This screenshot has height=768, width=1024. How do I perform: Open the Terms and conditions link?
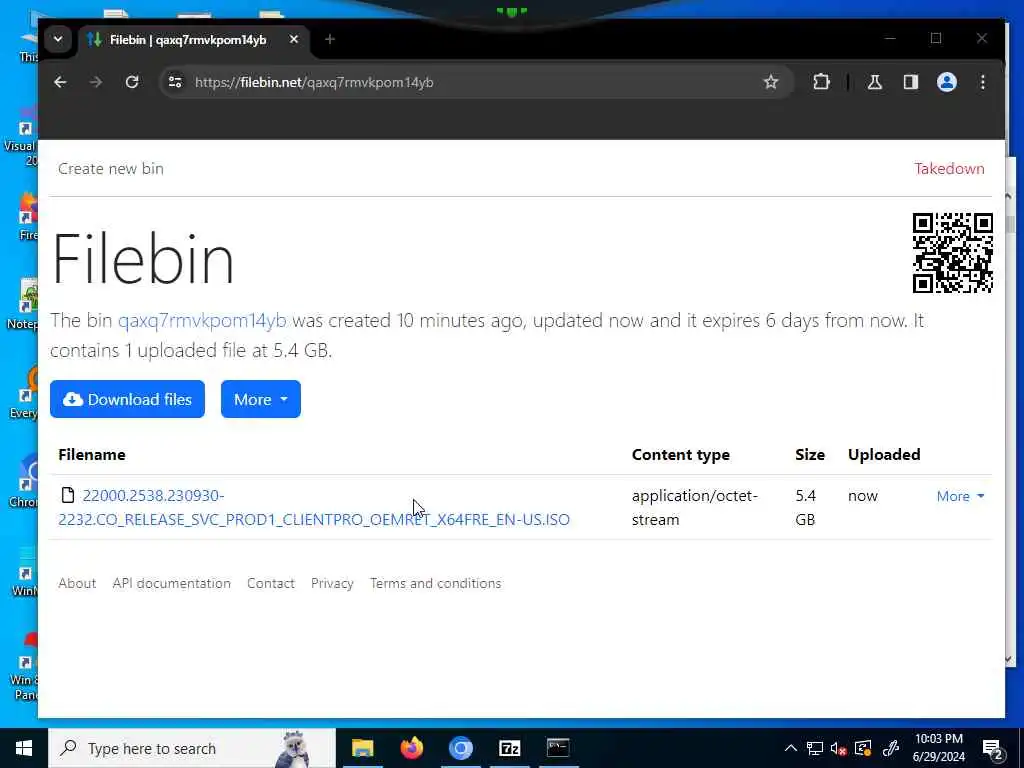click(436, 583)
